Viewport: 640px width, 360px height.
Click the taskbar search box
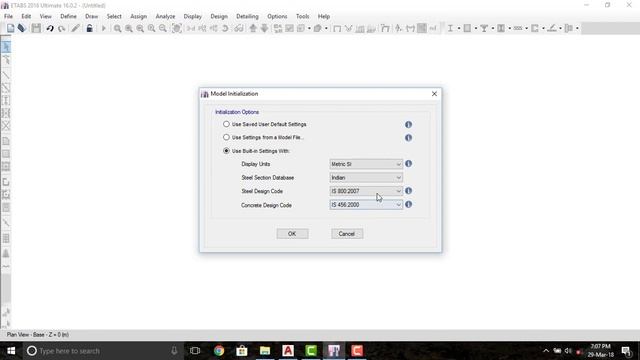(x=102, y=351)
